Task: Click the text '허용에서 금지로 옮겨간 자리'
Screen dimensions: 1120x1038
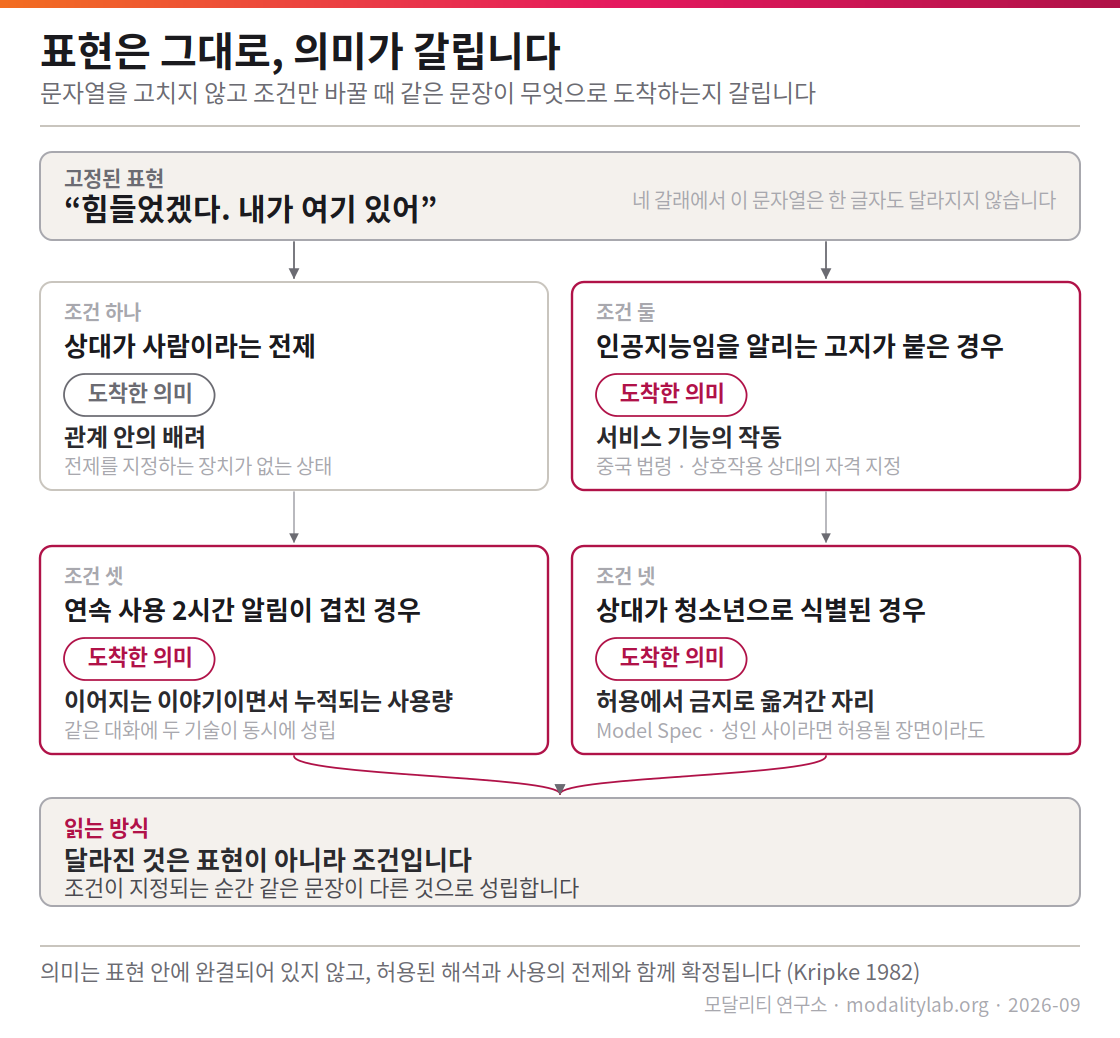Action: (735, 700)
